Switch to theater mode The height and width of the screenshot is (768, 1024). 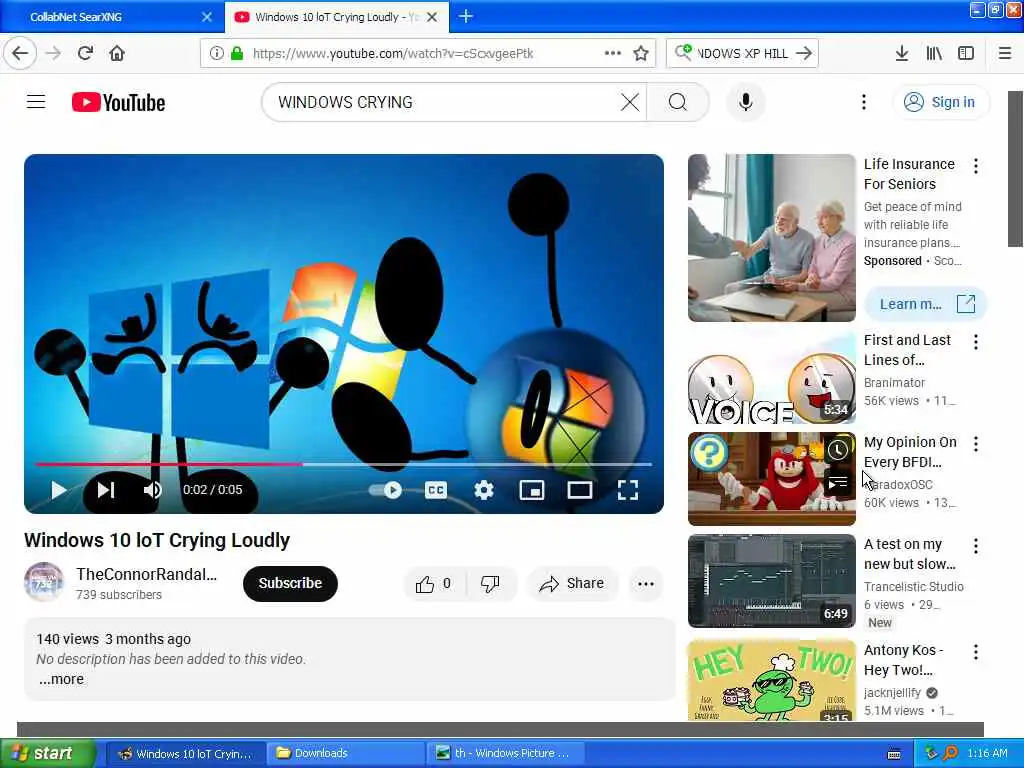[580, 490]
